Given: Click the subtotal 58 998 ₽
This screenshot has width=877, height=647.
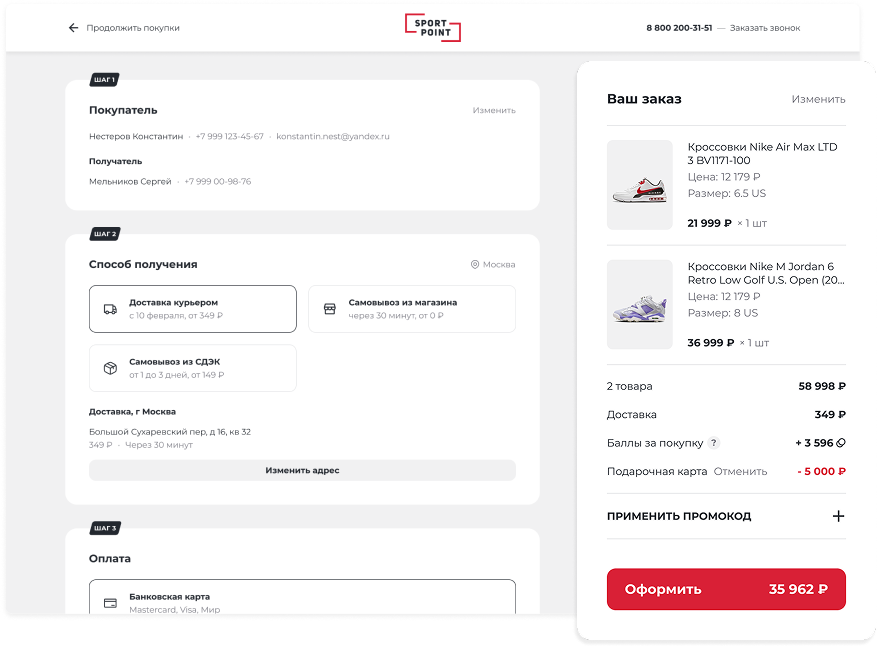Looking at the screenshot, I should pos(822,386).
